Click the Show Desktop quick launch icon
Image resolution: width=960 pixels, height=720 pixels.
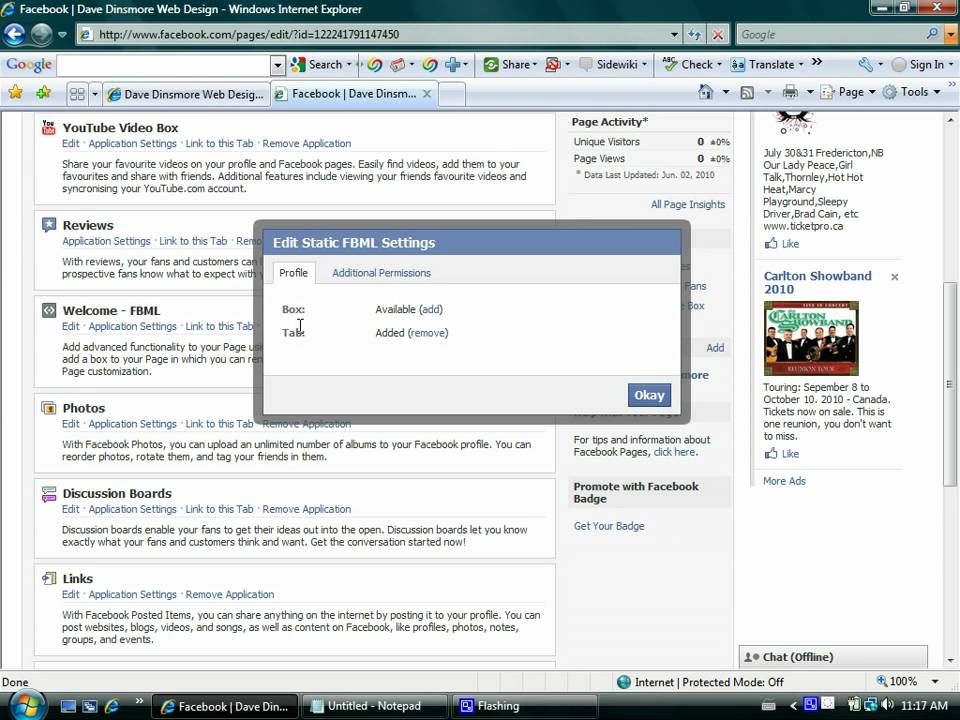pyautogui.click(x=68, y=706)
